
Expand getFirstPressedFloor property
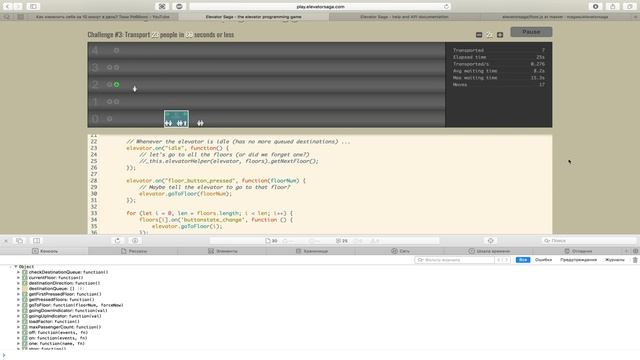click(x=18, y=294)
